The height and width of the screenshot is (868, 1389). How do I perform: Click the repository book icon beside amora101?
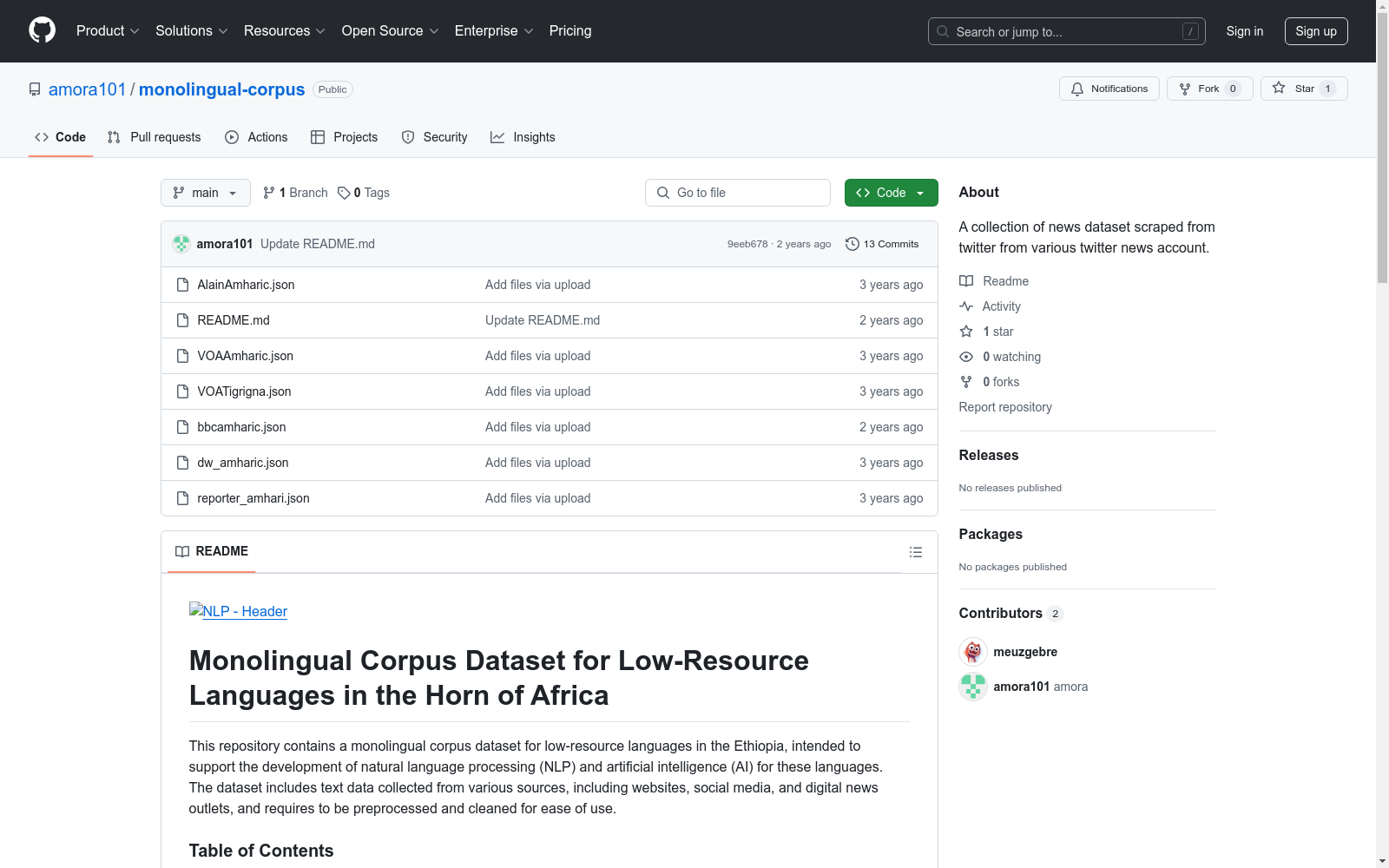(35, 89)
